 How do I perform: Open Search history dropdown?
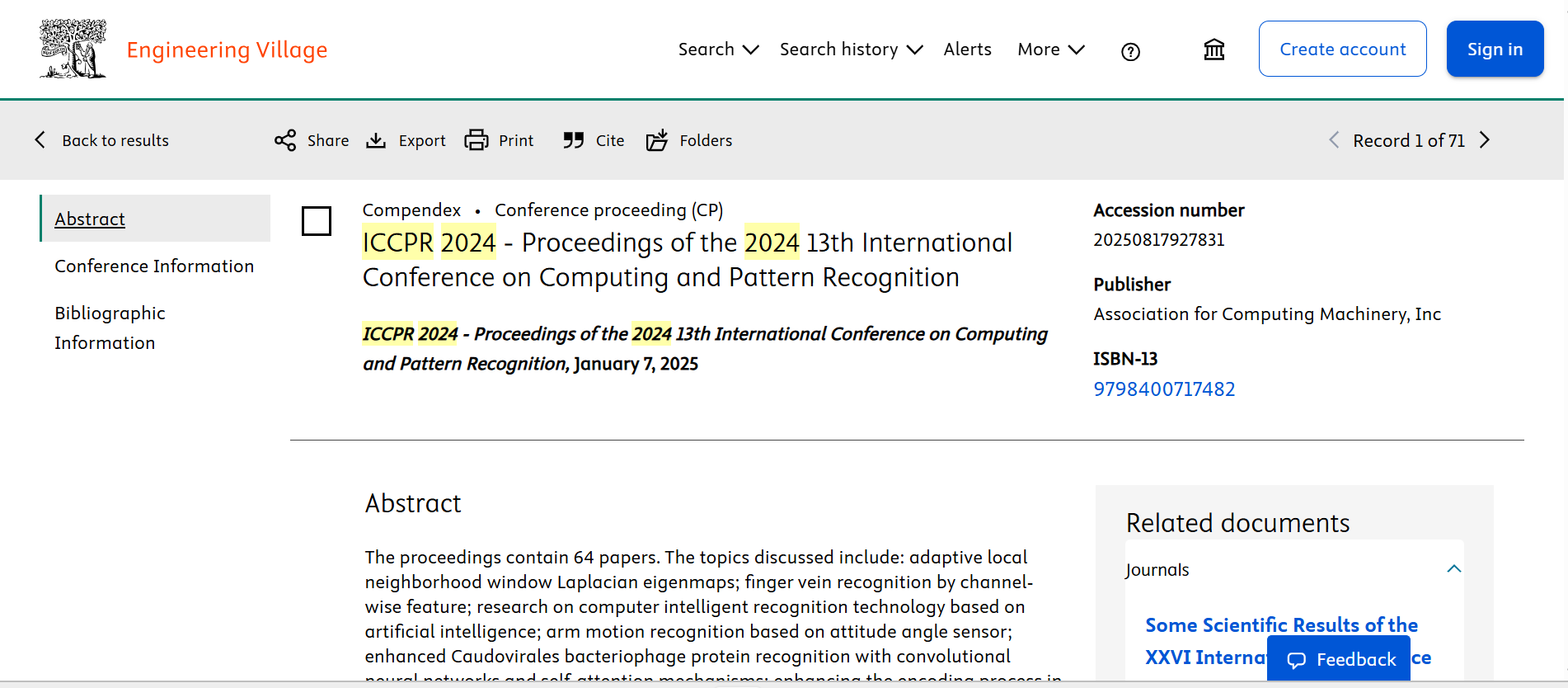click(x=850, y=49)
